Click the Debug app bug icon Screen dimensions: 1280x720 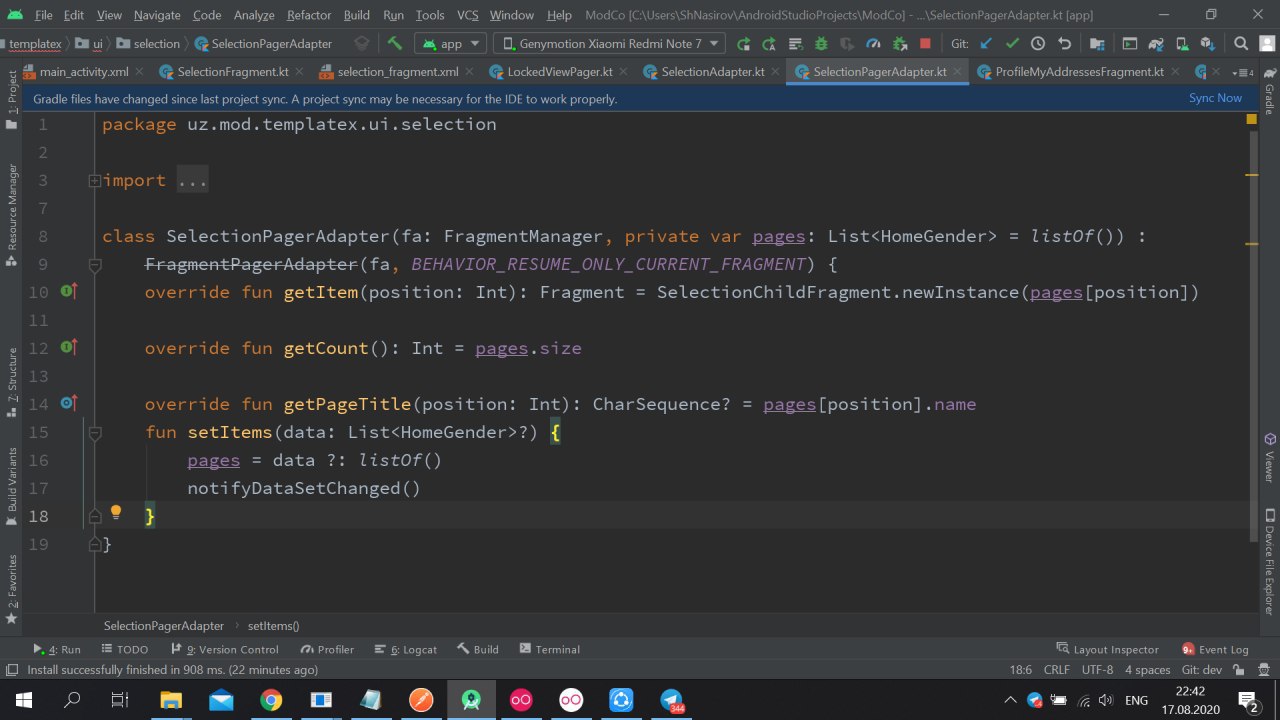822,44
